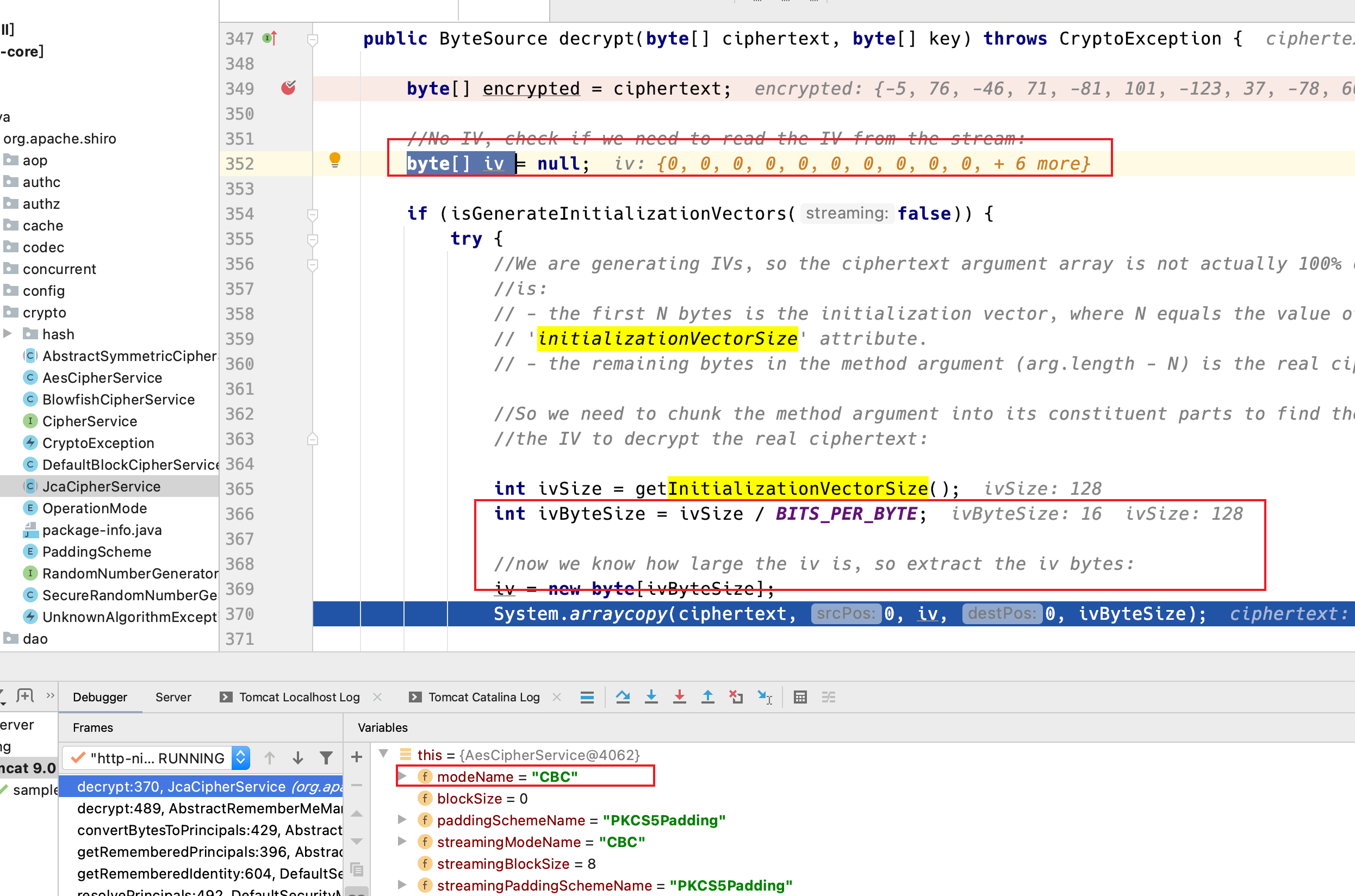This screenshot has height=896, width=1355.
Task: Click filter frames funnel icon
Action: pyautogui.click(x=326, y=758)
